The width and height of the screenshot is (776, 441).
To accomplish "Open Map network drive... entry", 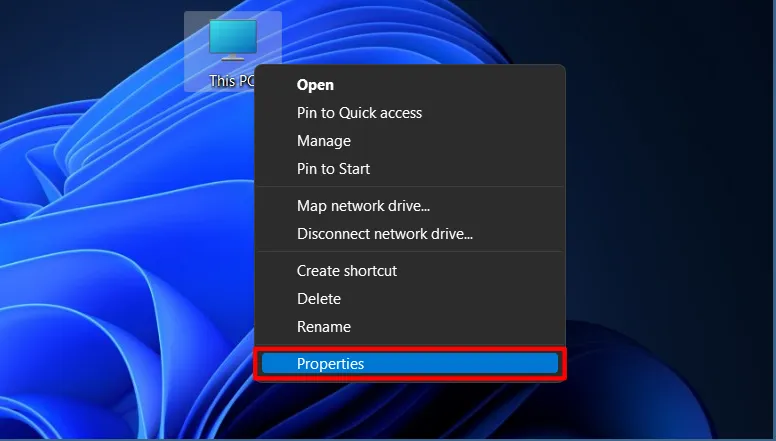I will (x=410, y=206).
